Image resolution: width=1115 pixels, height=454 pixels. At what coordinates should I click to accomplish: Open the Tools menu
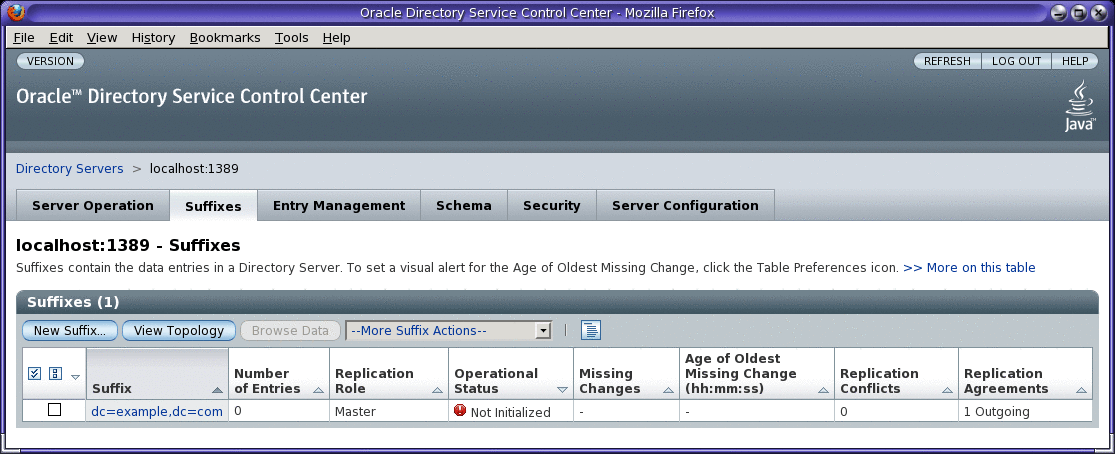coord(292,38)
